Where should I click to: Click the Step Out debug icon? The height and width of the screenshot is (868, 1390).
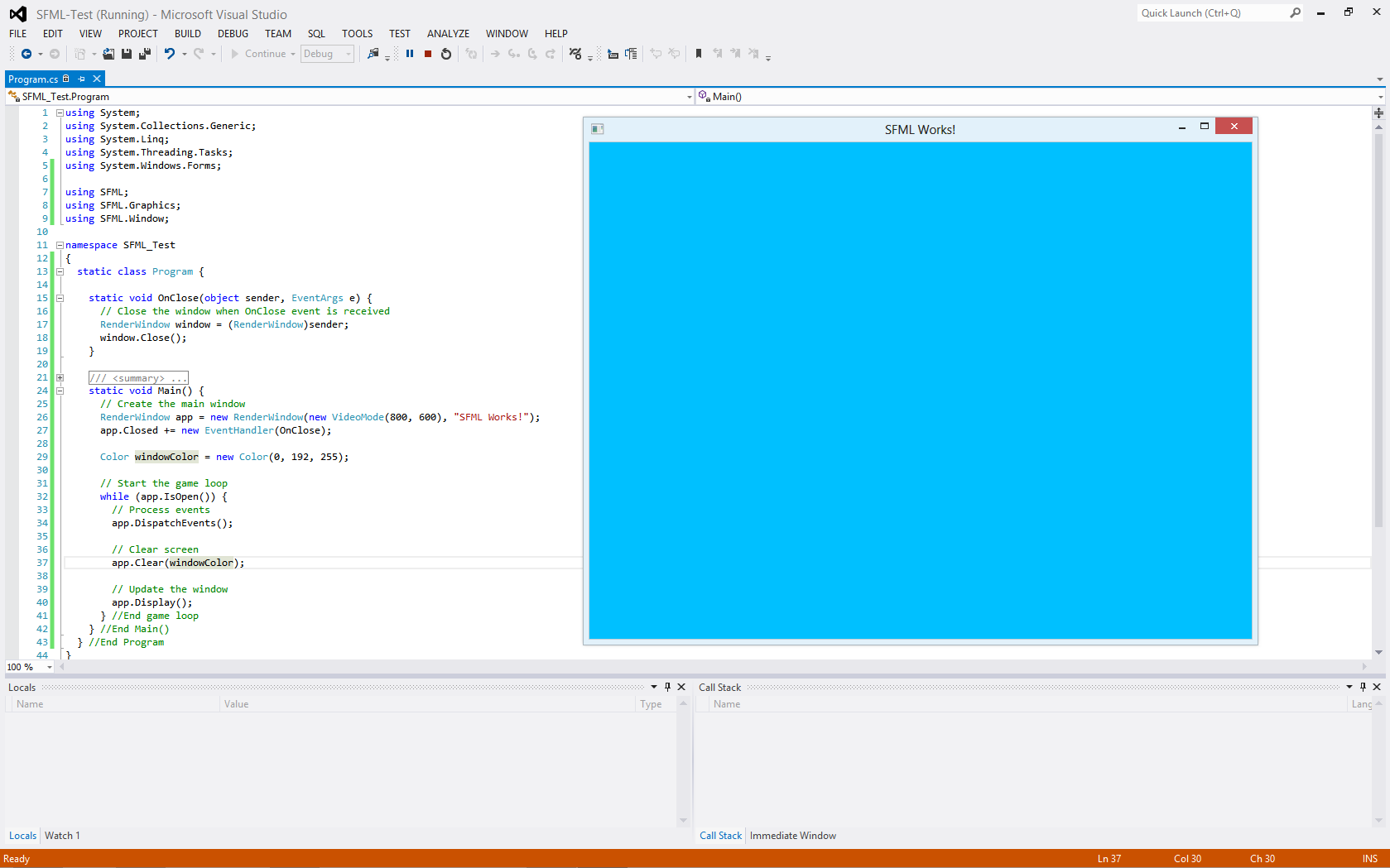pos(551,54)
